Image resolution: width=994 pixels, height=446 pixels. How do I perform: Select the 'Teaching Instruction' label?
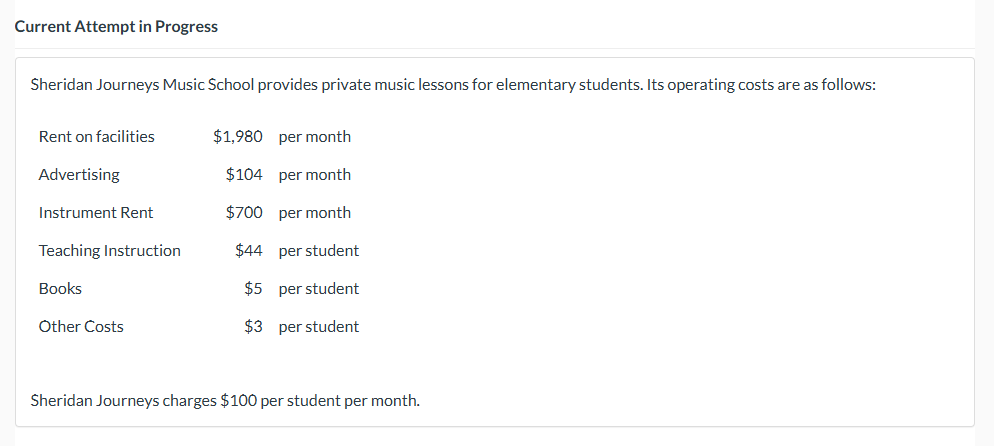pos(110,250)
